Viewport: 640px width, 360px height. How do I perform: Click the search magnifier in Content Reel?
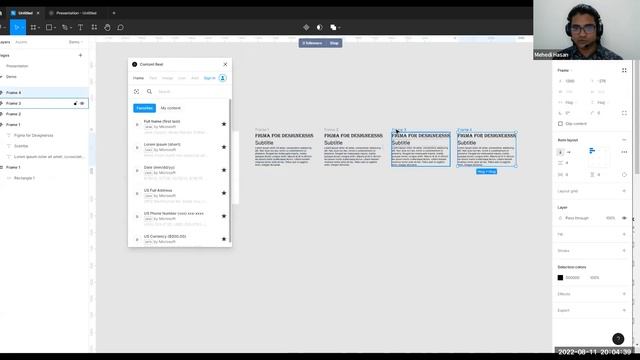(149, 91)
